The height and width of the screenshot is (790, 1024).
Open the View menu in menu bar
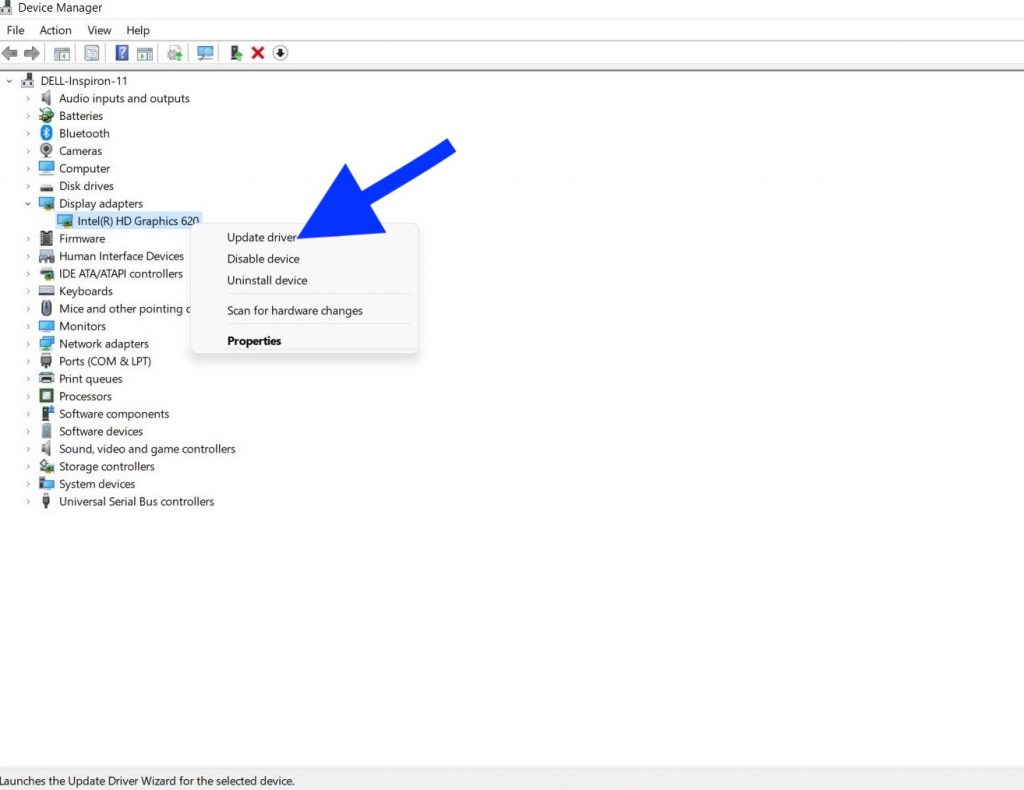pyautogui.click(x=99, y=30)
